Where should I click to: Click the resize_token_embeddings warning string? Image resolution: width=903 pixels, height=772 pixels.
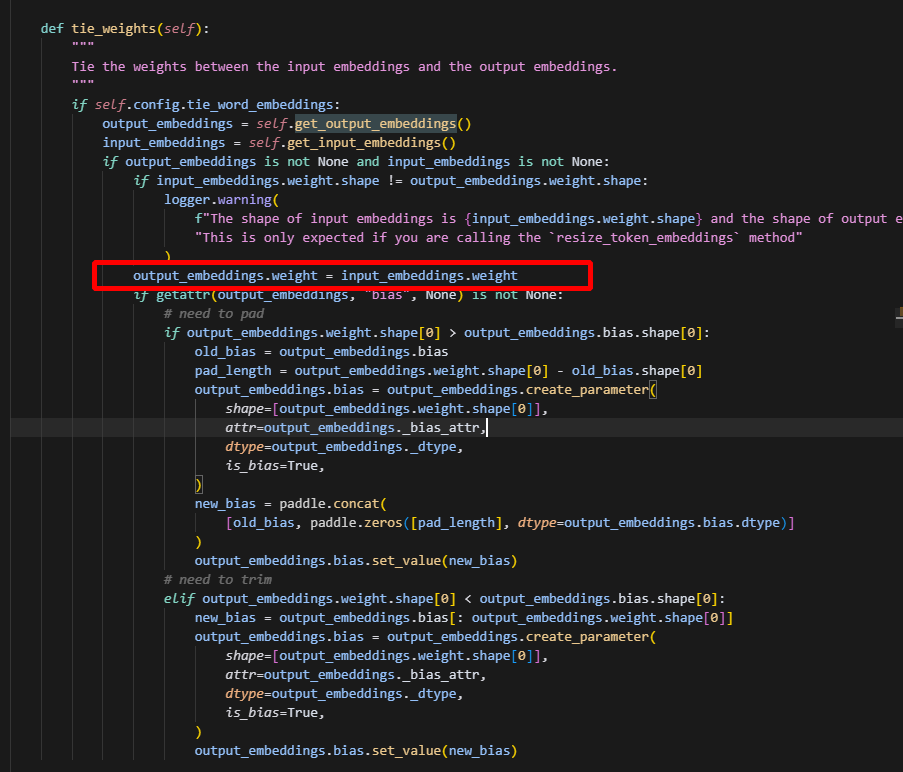click(x=500, y=237)
